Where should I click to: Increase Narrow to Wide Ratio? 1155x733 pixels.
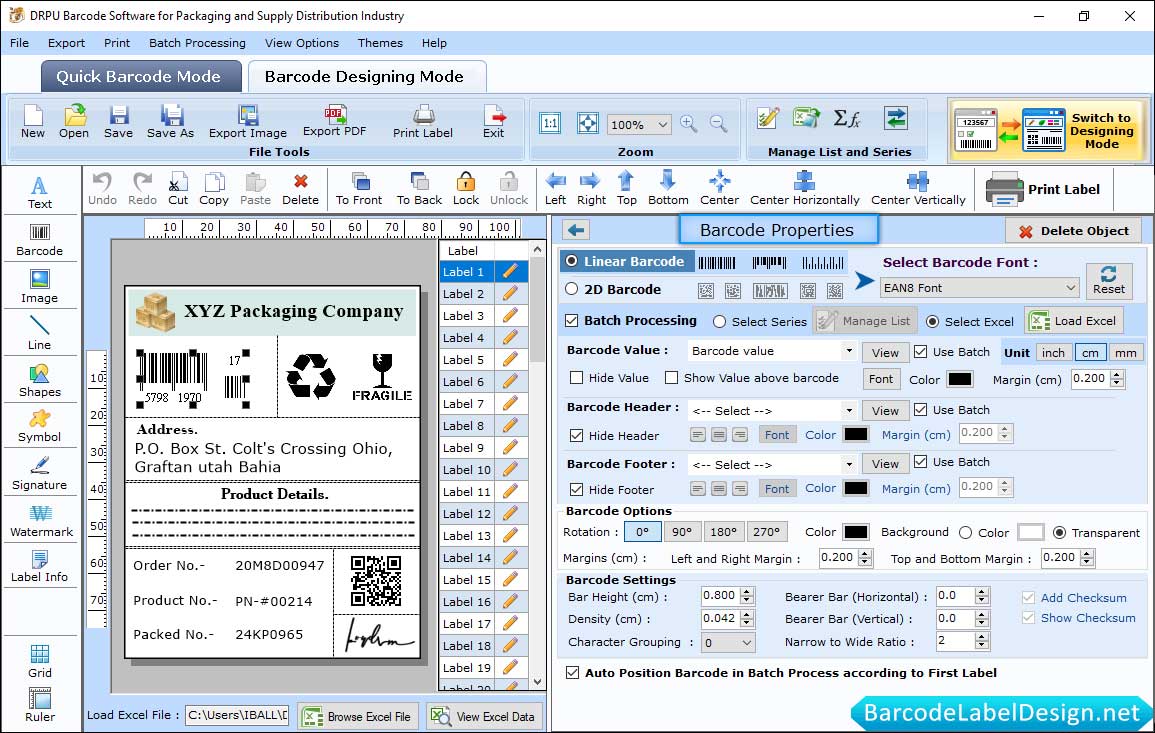coord(982,637)
